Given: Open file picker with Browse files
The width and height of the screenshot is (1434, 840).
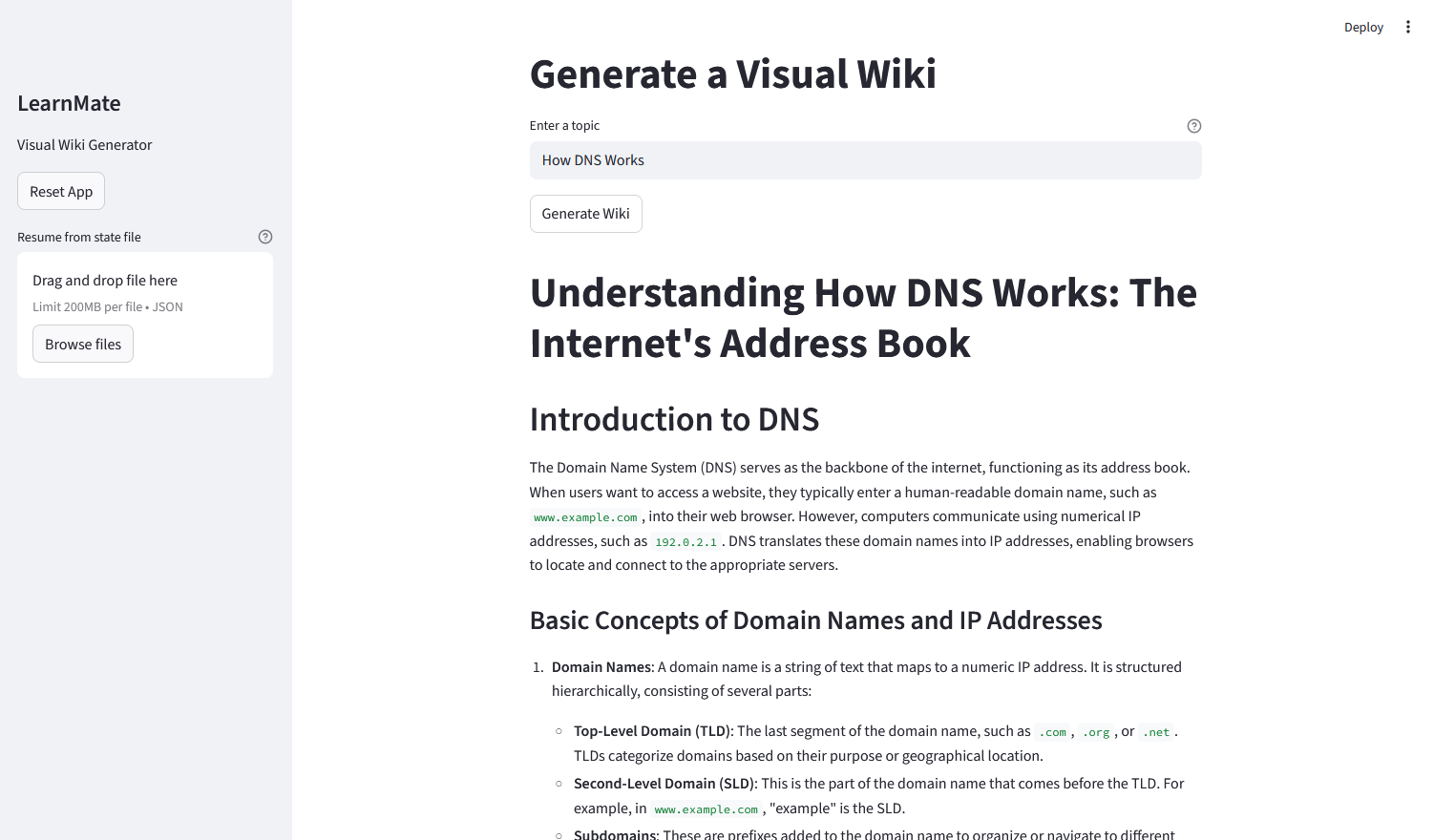Looking at the screenshot, I should (83, 345).
